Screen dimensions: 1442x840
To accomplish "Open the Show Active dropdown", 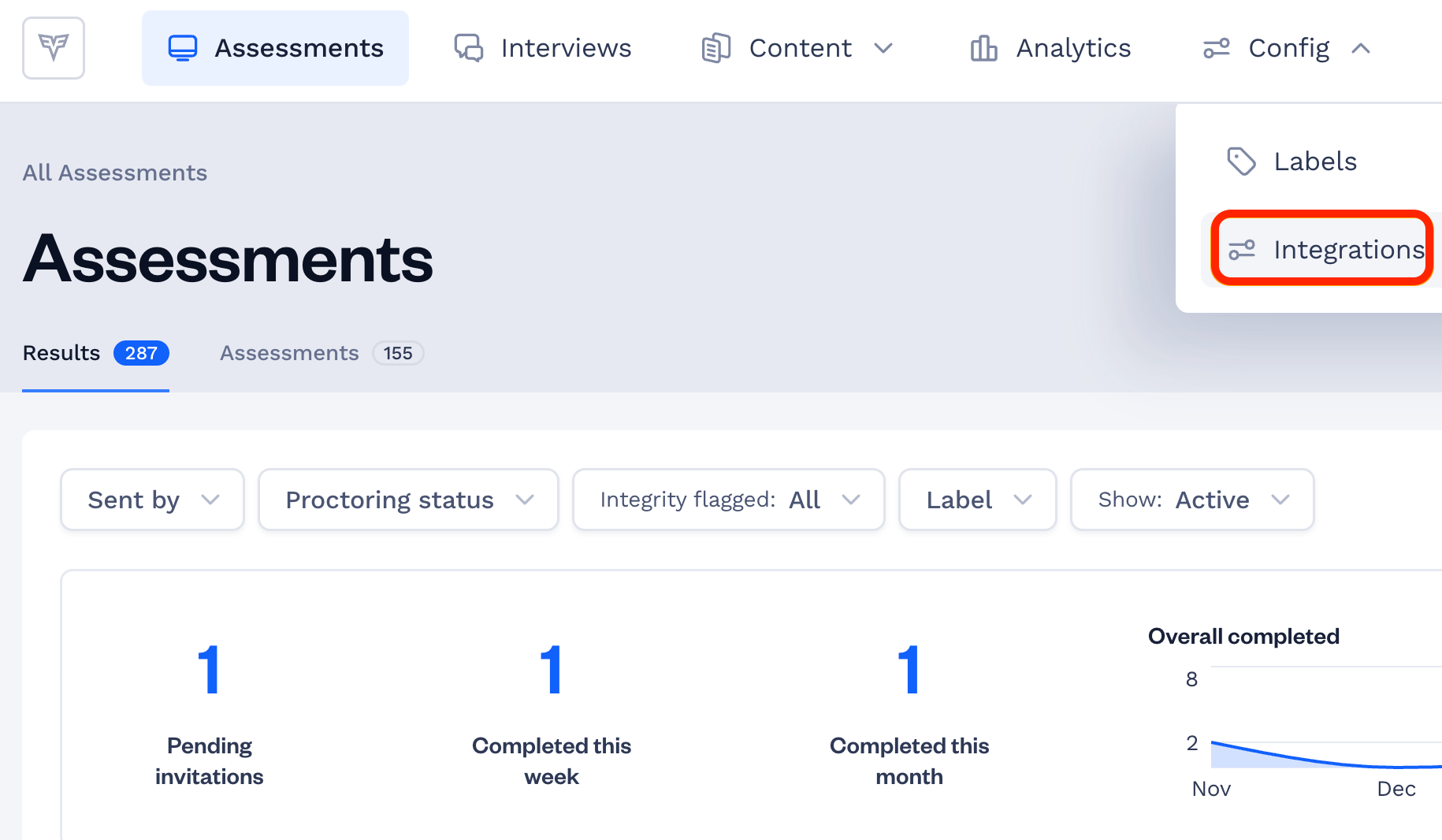I will coord(1192,500).
